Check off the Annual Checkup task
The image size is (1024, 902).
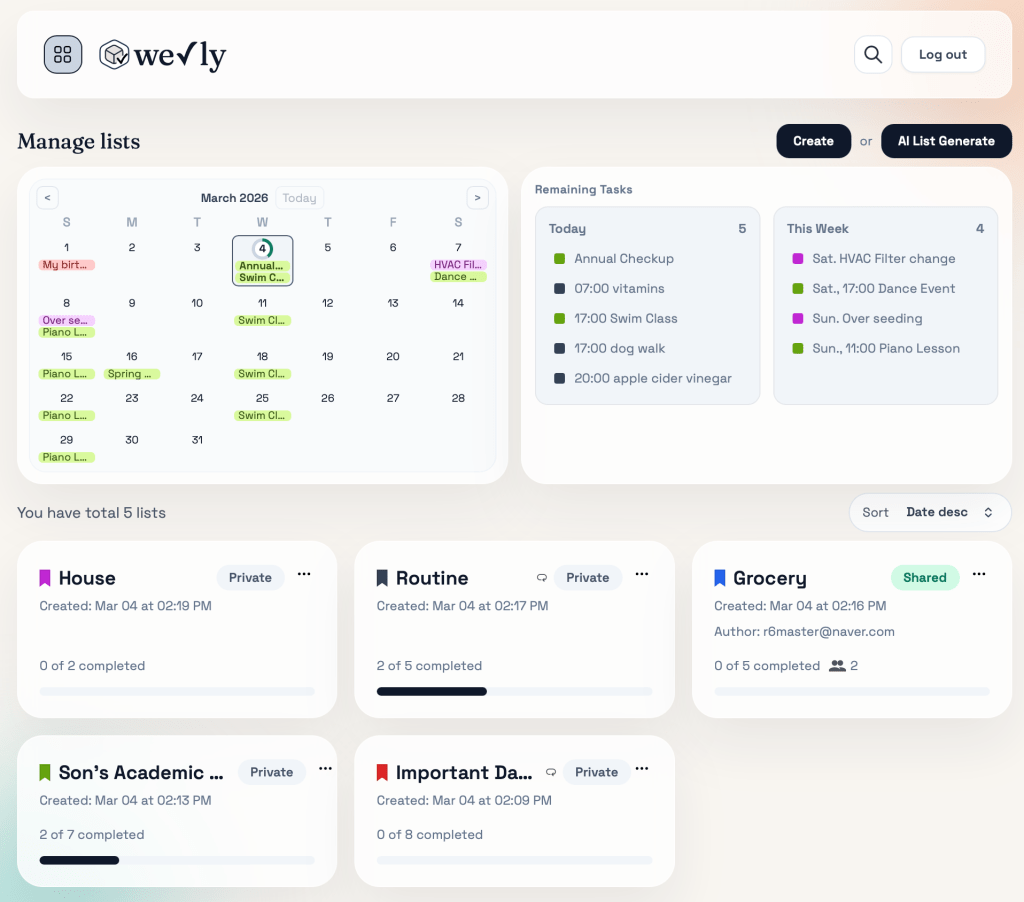tap(560, 259)
